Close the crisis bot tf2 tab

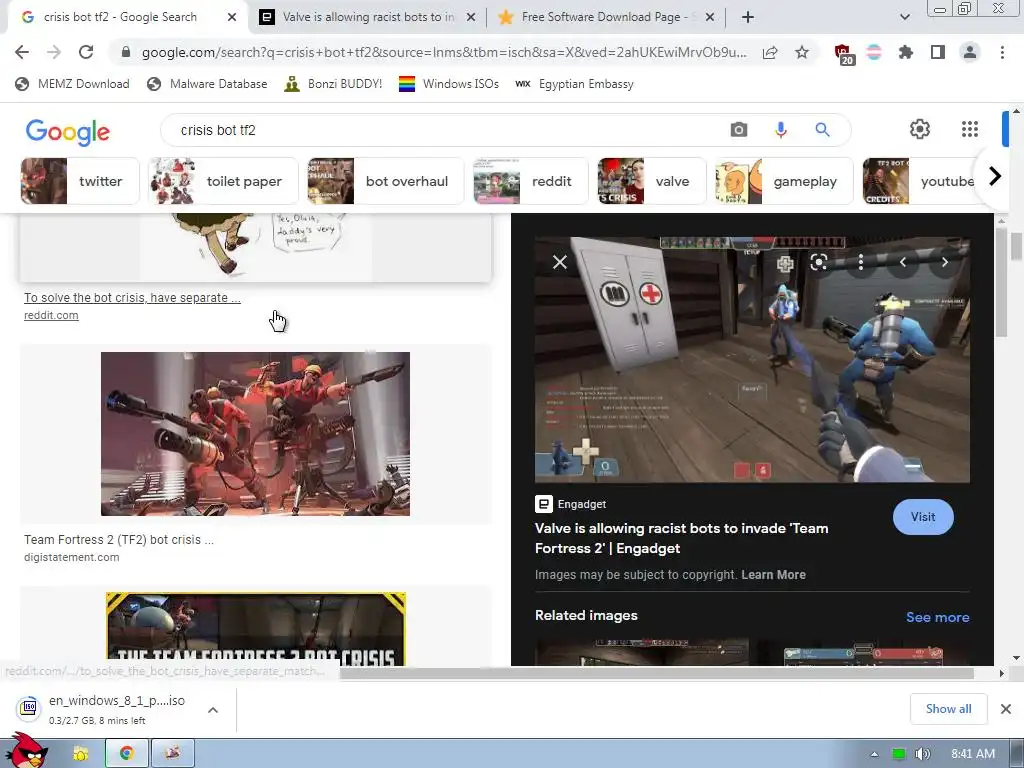point(232,18)
